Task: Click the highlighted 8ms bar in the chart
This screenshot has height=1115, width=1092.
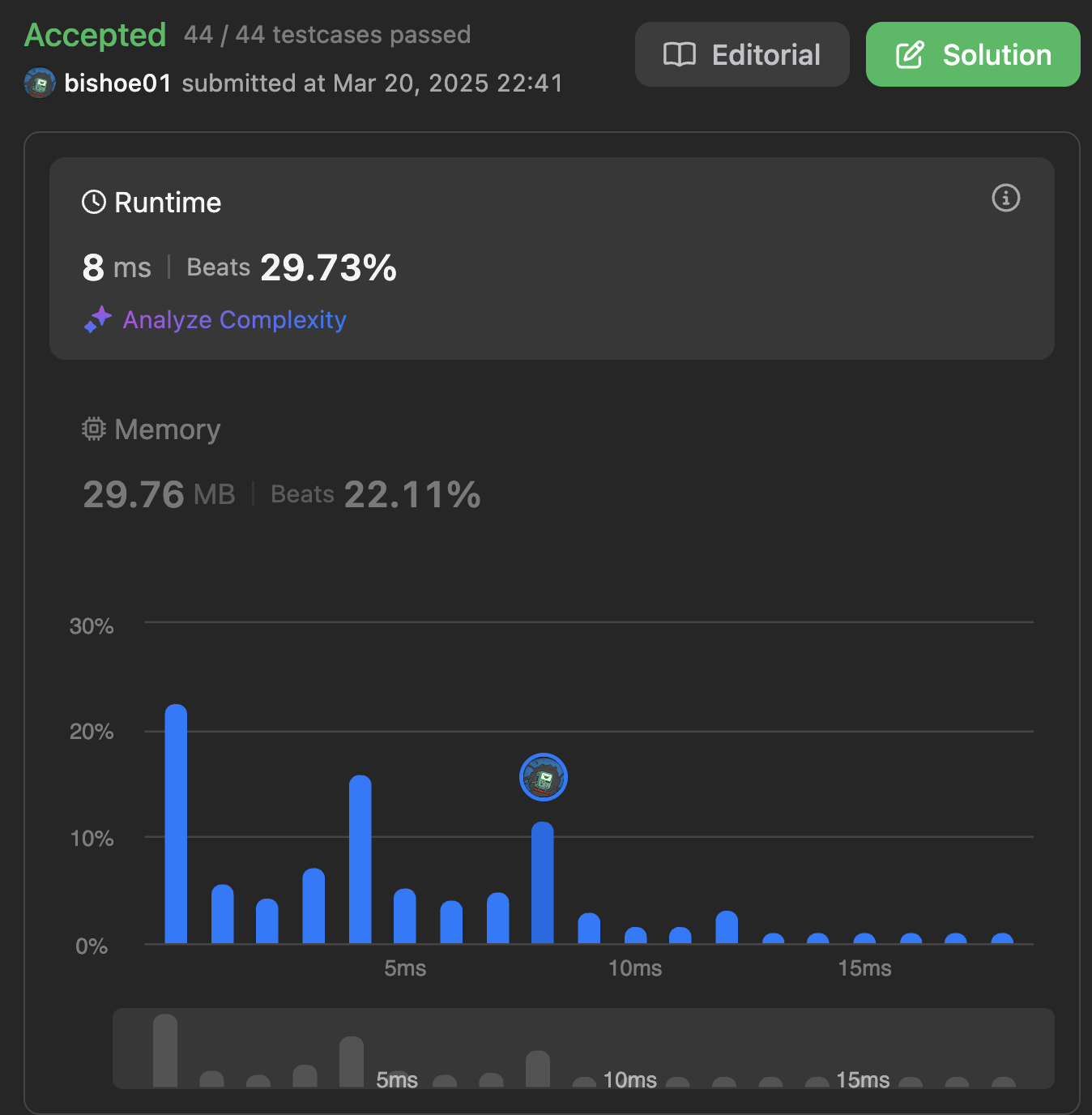Action: [543, 882]
